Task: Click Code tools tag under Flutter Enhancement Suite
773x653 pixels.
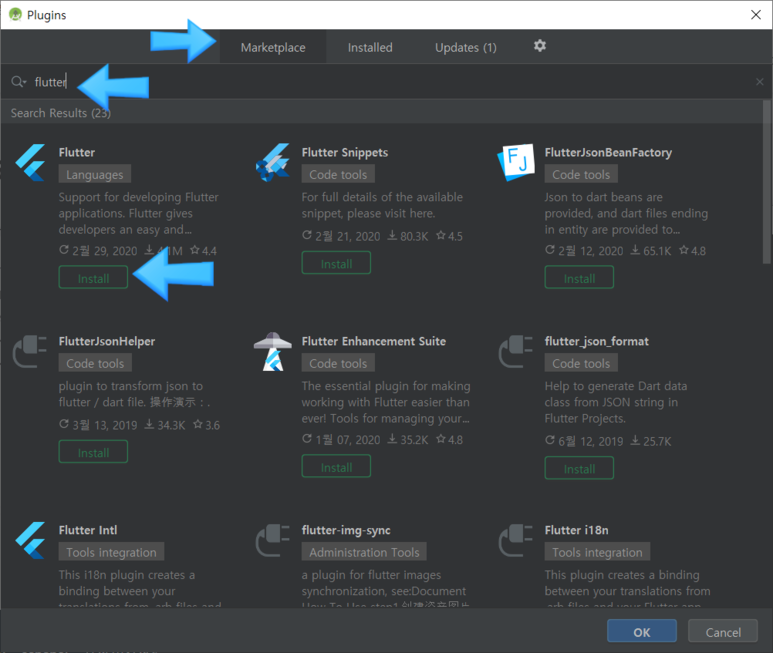Action: click(x=338, y=363)
